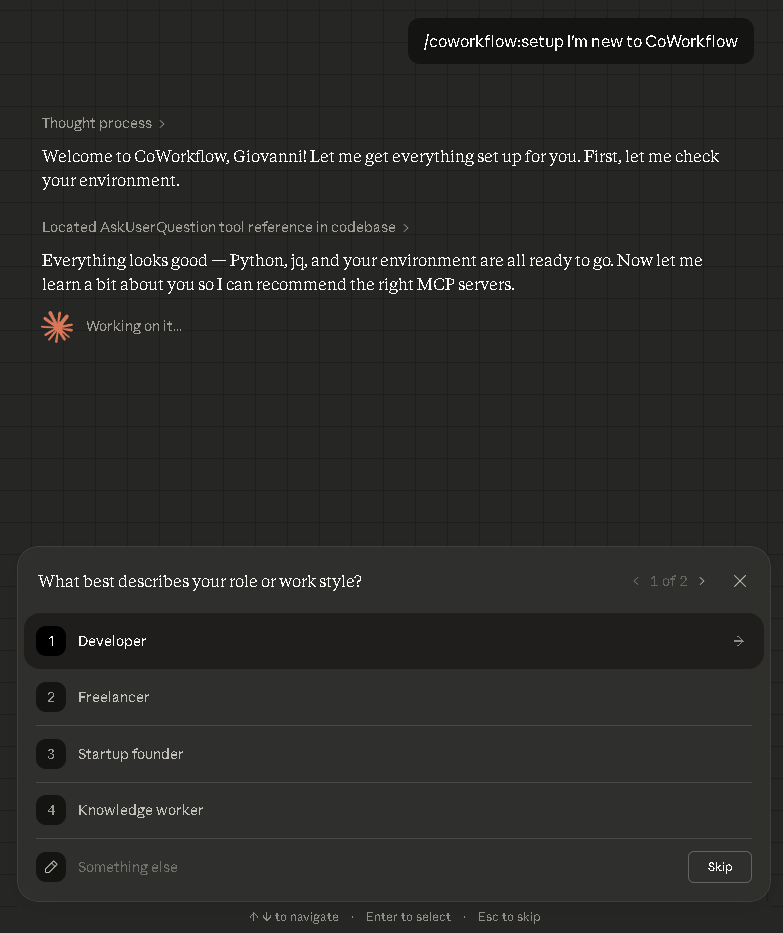This screenshot has width=783, height=933.
Task: Select the Knowledge worker option
Action: click(x=140, y=810)
